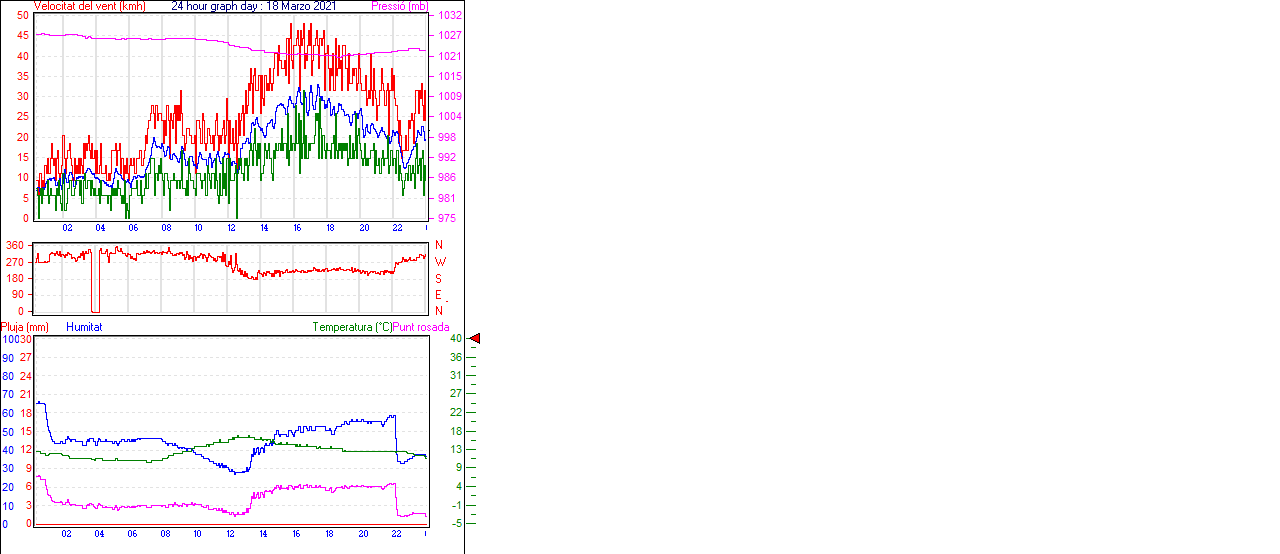
Task: Click the 'S' compass letter on direction chart
Action: tap(439, 278)
